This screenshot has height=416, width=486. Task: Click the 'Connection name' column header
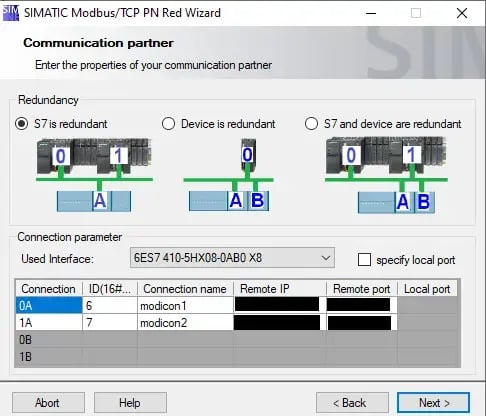[185, 289]
